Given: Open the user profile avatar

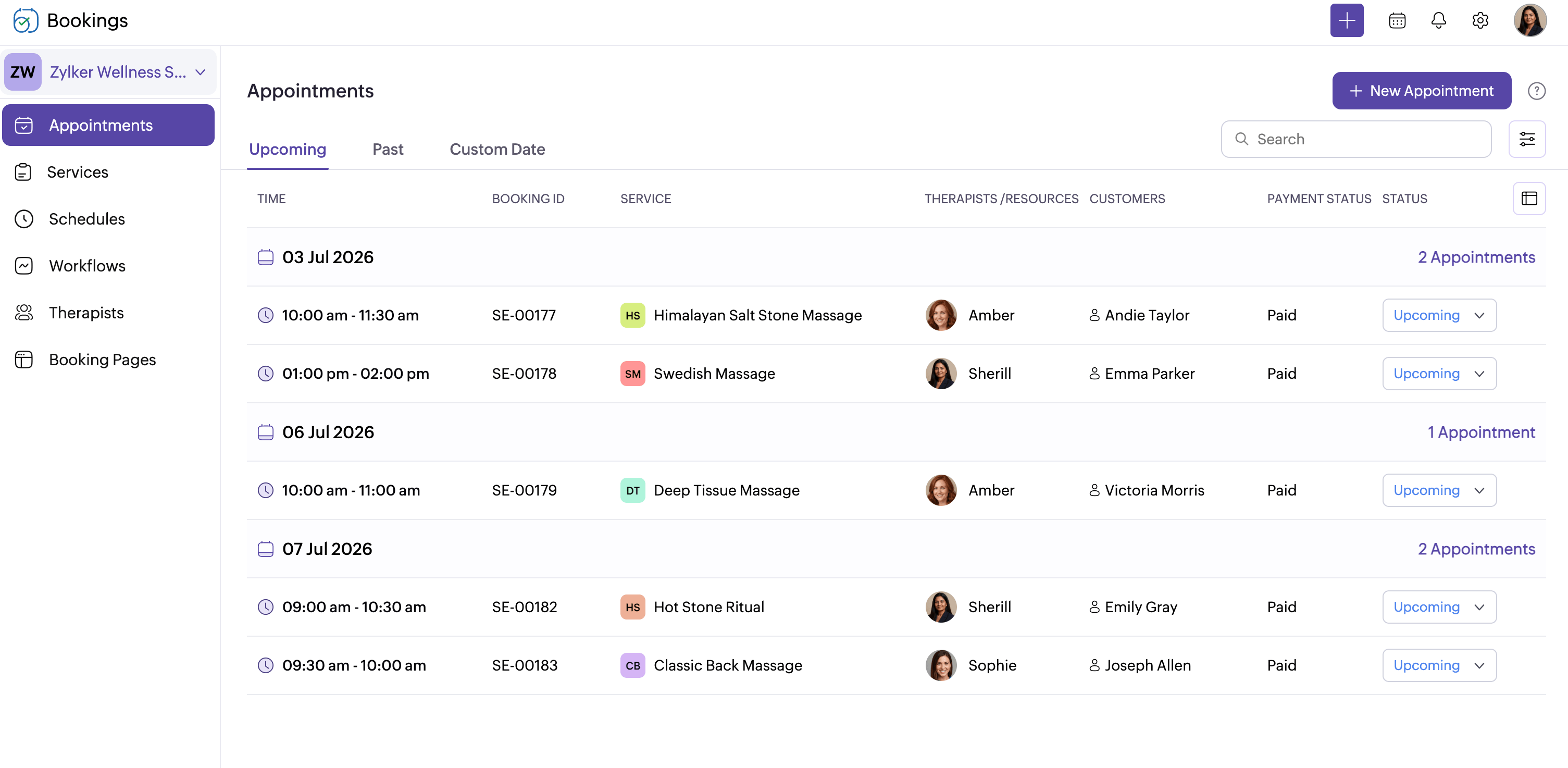Looking at the screenshot, I should coord(1529,21).
